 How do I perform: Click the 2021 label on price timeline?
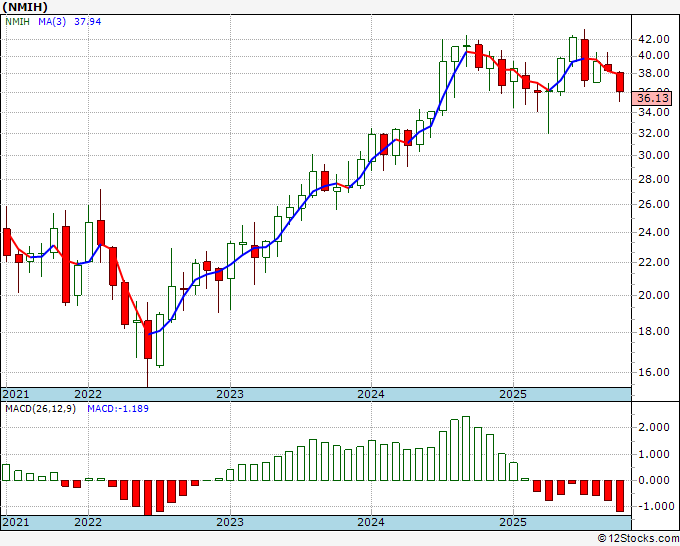click(x=16, y=394)
